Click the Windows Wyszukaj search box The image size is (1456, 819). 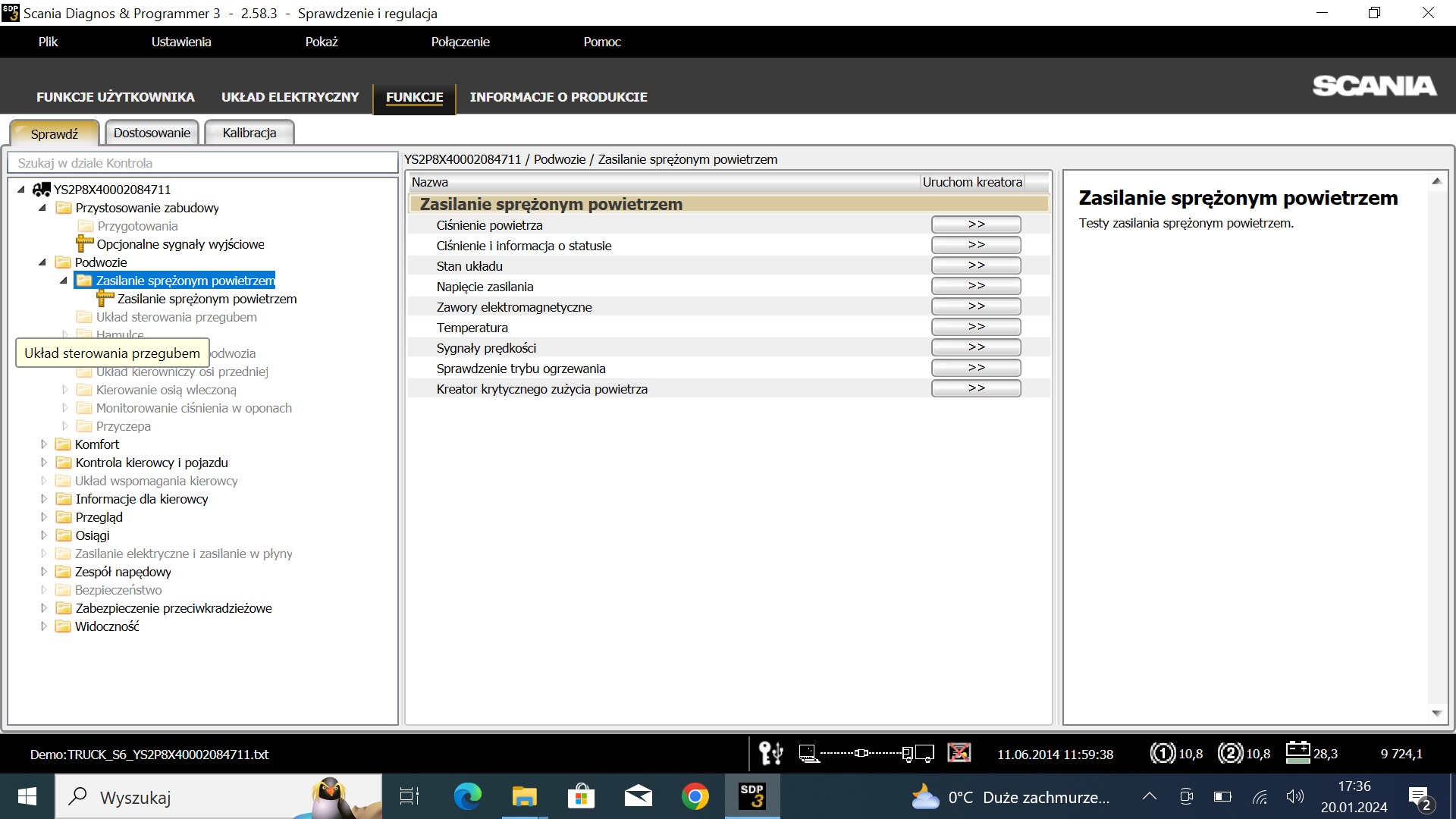[x=218, y=797]
